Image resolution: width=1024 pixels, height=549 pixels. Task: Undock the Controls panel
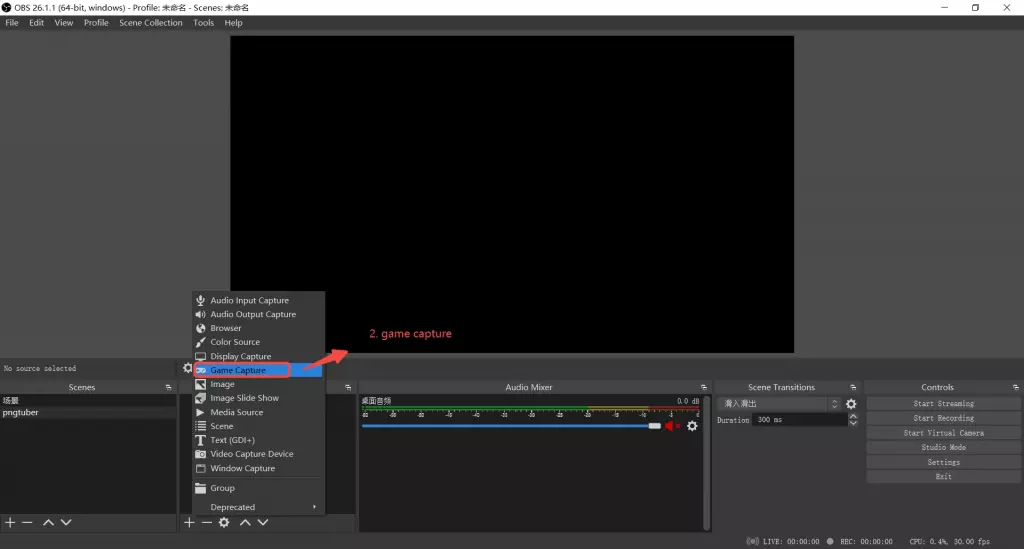coord(1016,388)
